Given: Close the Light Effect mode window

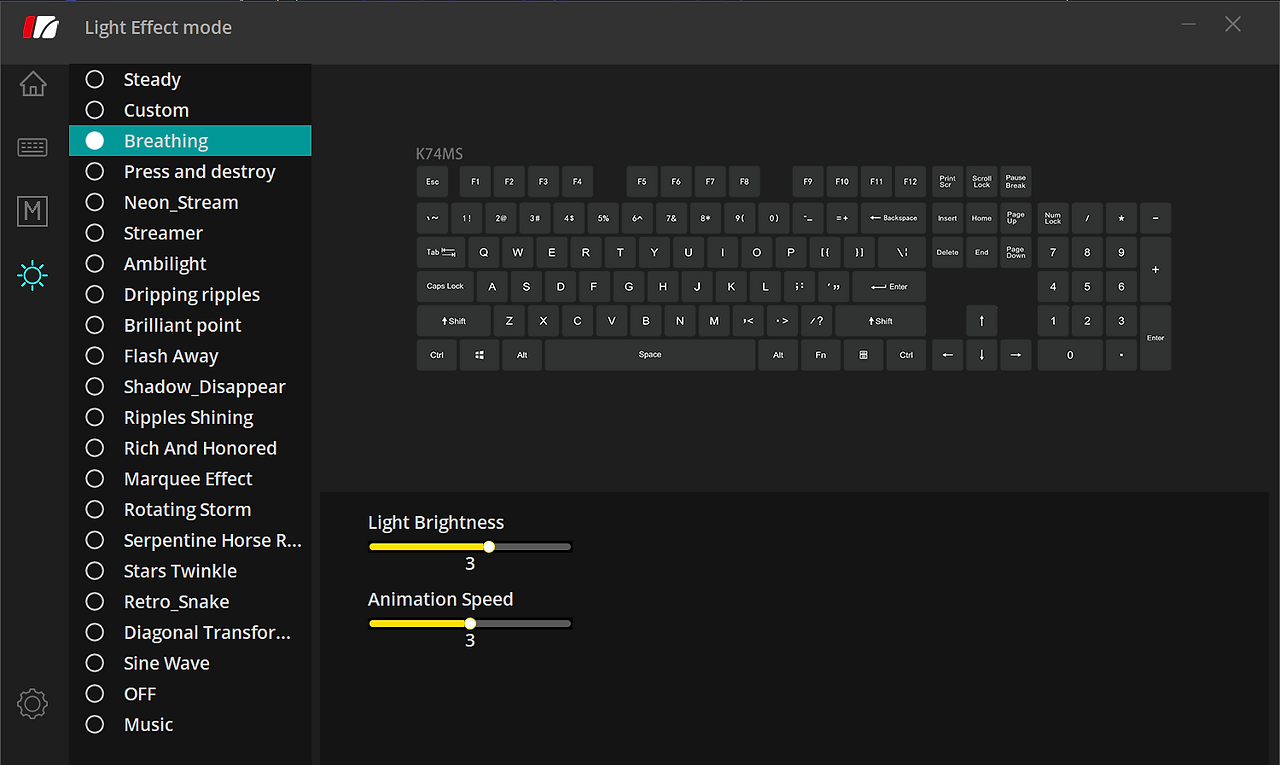Looking at the screenshot, I should pos(1233,24).
